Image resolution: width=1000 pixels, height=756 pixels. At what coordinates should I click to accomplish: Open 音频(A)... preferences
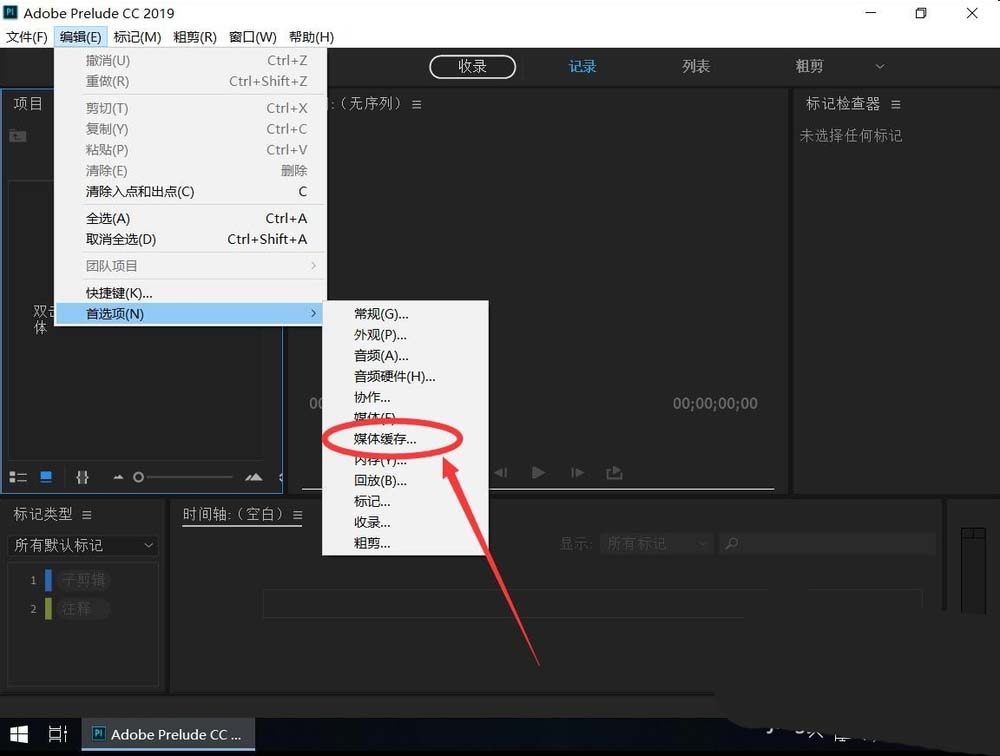coord(406,355)
